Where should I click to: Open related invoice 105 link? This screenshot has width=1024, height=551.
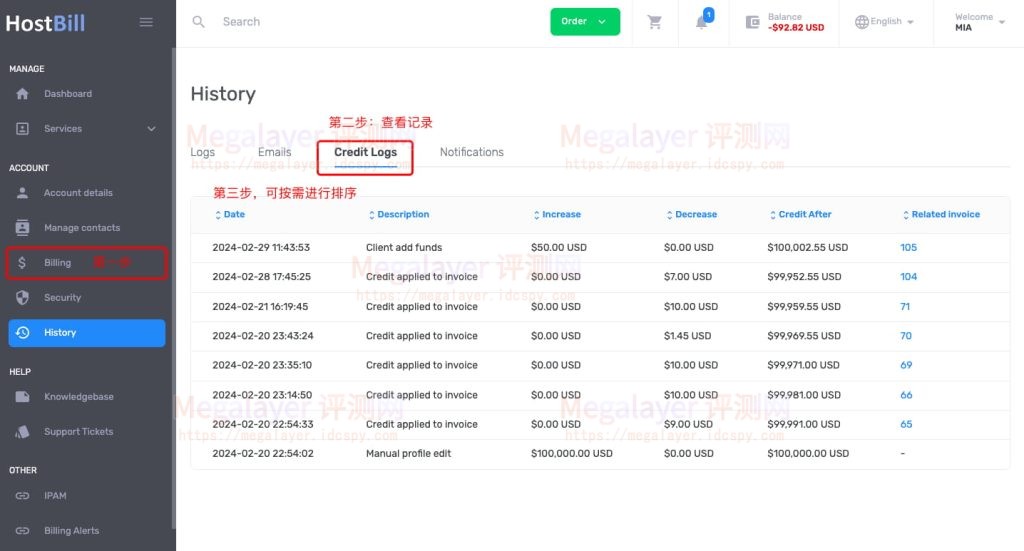(x=908, y=248)
